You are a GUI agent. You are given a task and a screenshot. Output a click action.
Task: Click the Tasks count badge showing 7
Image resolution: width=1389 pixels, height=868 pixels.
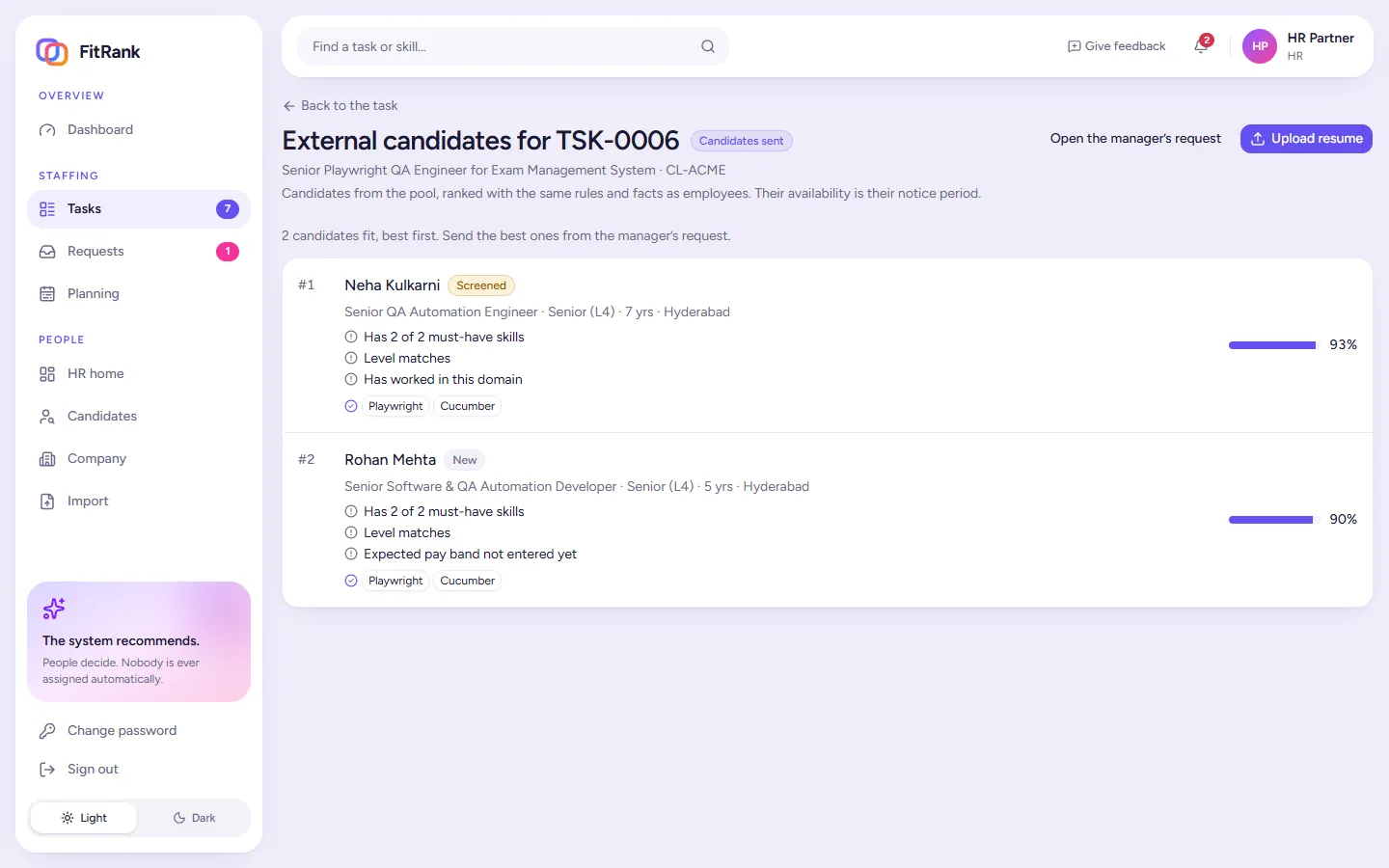click(228, 209)
